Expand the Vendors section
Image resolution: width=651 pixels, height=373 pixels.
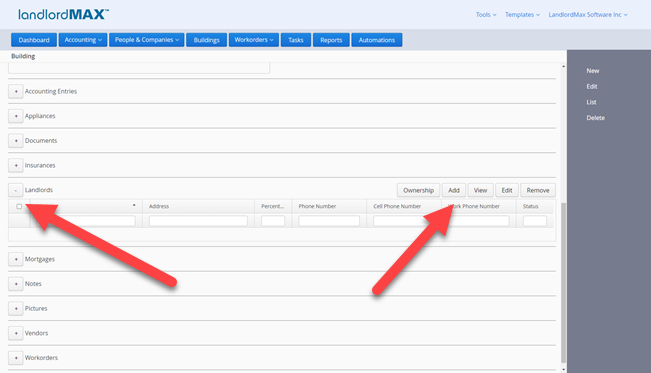pos(16,333)
